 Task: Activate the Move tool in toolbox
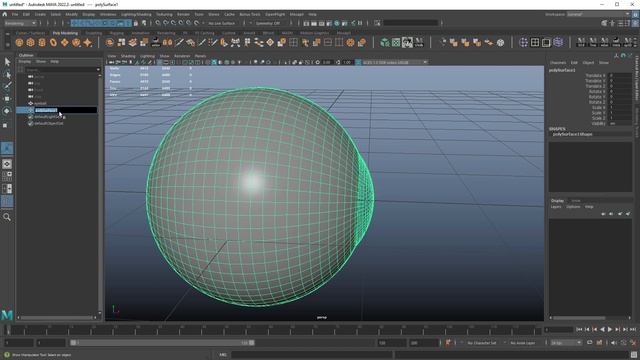(x=7, y=98)
